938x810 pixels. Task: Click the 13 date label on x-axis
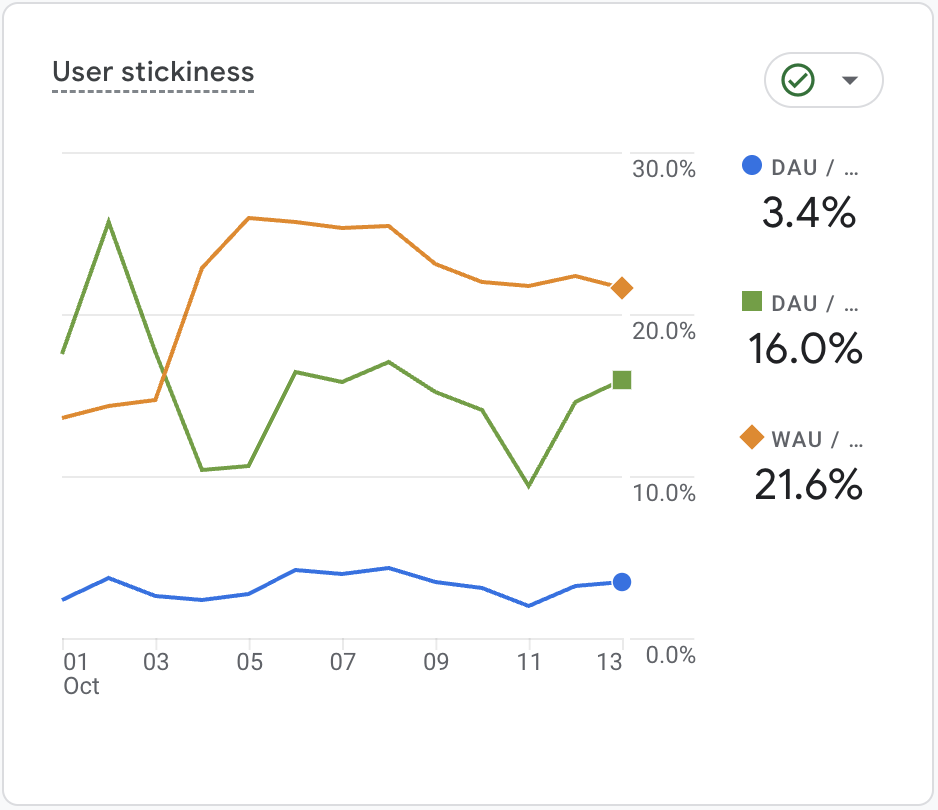pos(609,662)
